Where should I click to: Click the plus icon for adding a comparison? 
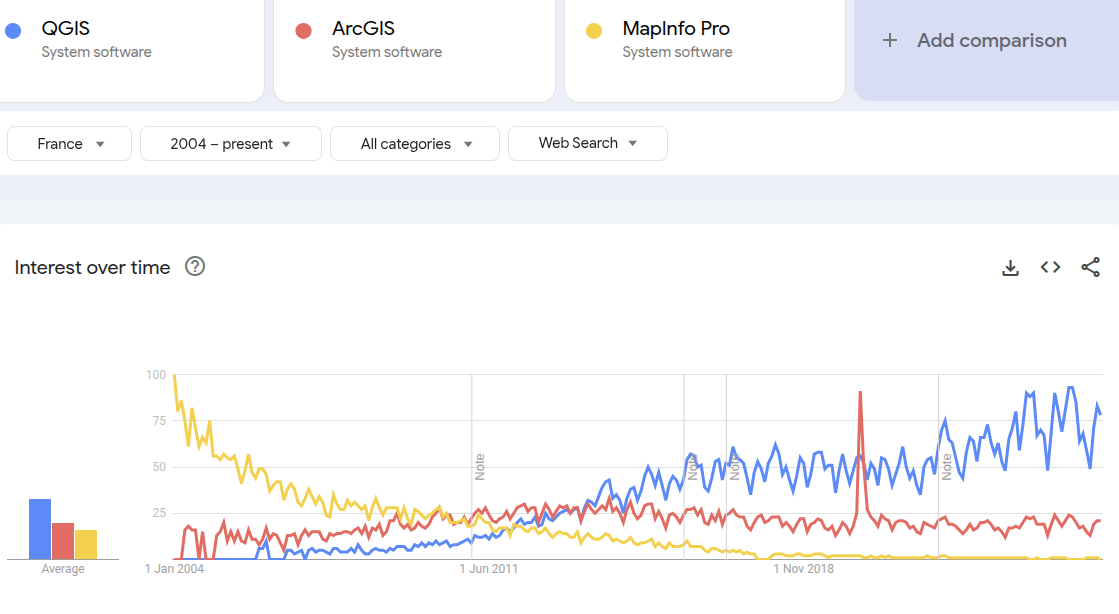pyautogui.click(x=889, y=40)
